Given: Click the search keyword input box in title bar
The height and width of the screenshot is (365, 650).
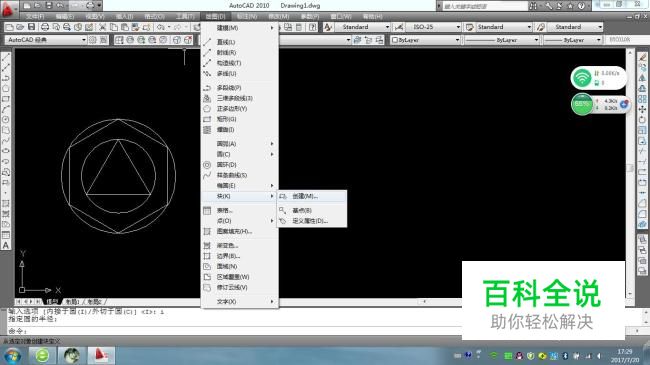Looking at the screenshot, I should click(x=484, y=6).
